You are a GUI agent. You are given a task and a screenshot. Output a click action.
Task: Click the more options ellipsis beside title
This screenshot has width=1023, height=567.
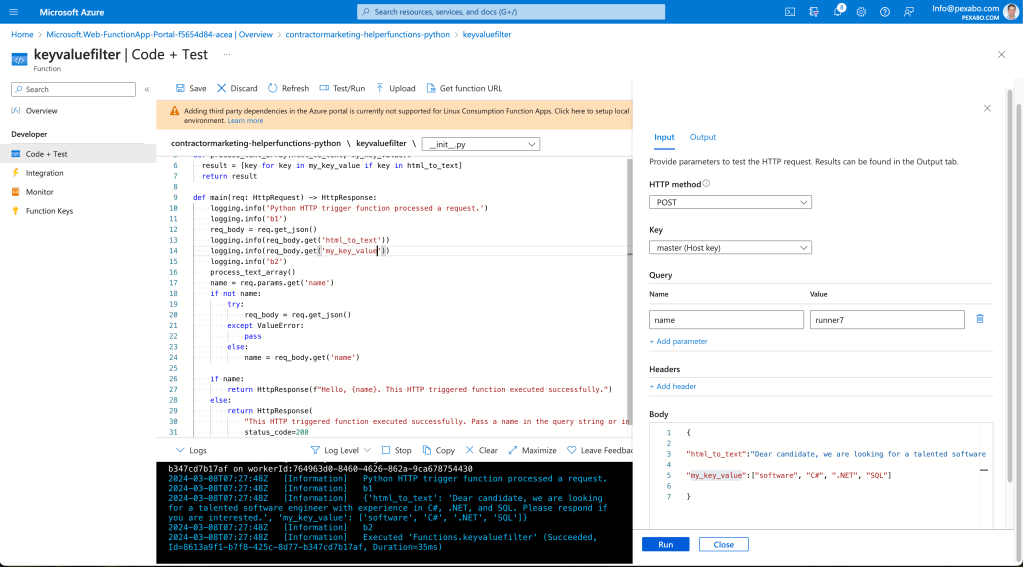(226, 54)
